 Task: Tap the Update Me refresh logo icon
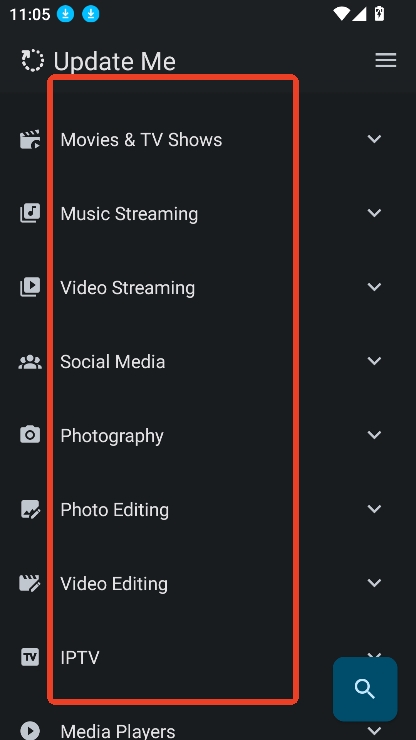pyautogui.click(x=33, y=61)
